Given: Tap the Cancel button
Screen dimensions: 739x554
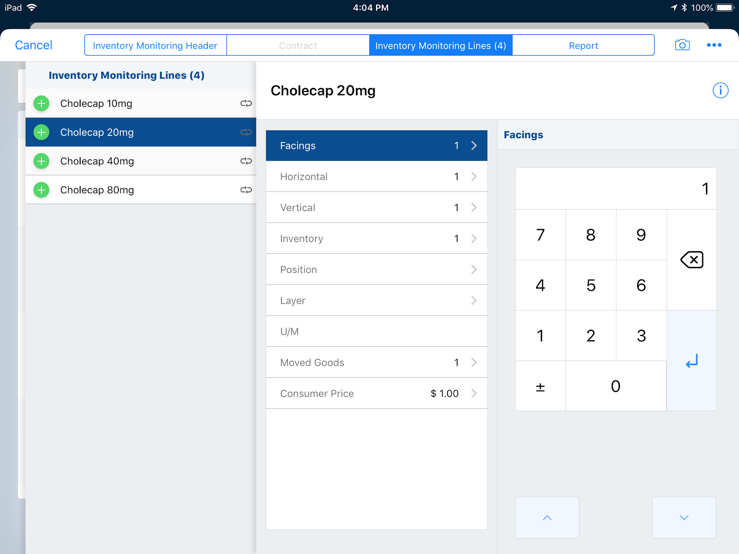Looking at the screenshot, I should coord(33,45).
